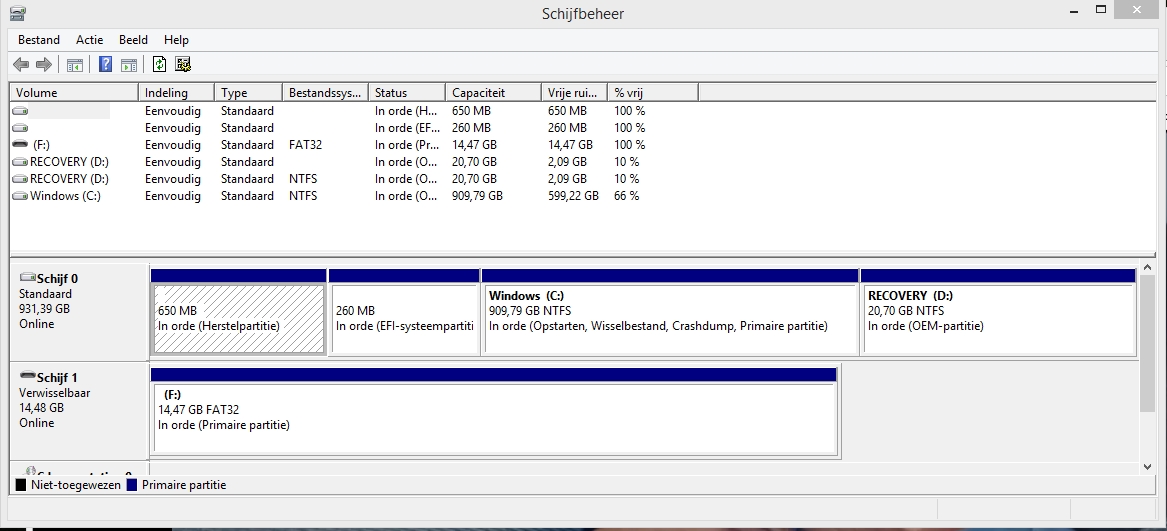The height and width of the screenshot is (531, 1167).
Task: Click the down arrow of the disk pane scrollbar
Action: point(1147,466)
